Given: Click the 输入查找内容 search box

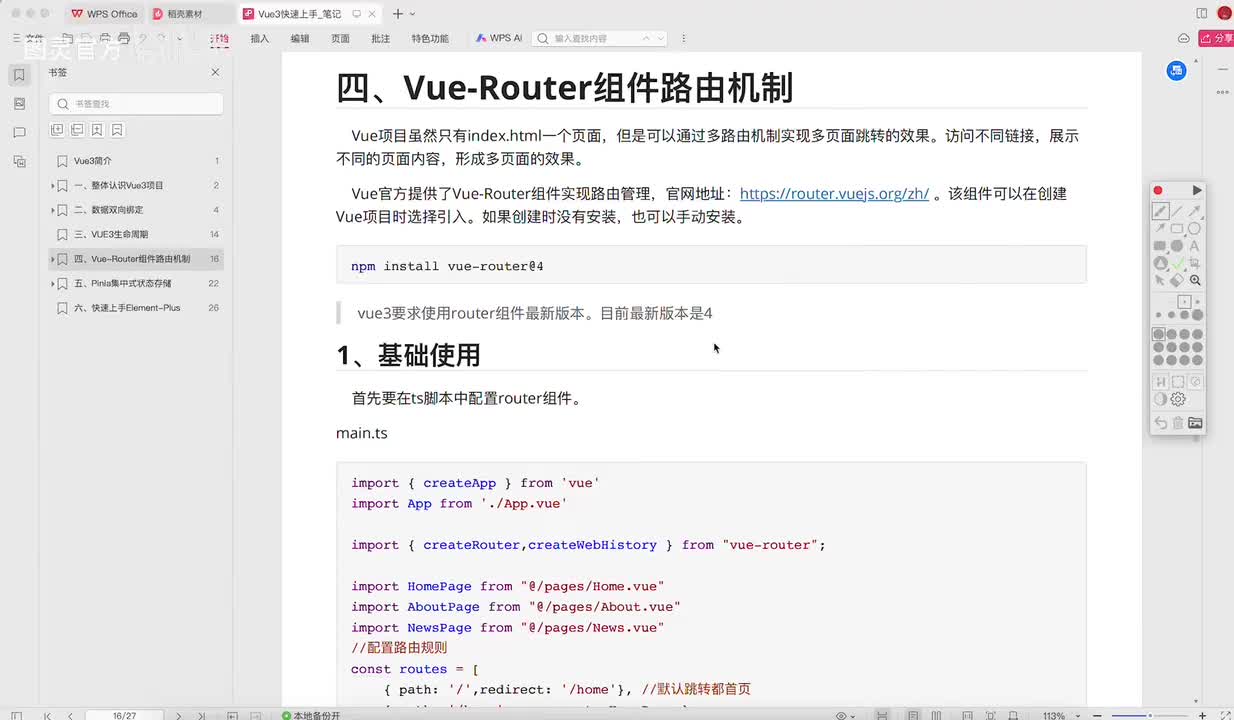Looking at the screenshot, I should 598,38.
